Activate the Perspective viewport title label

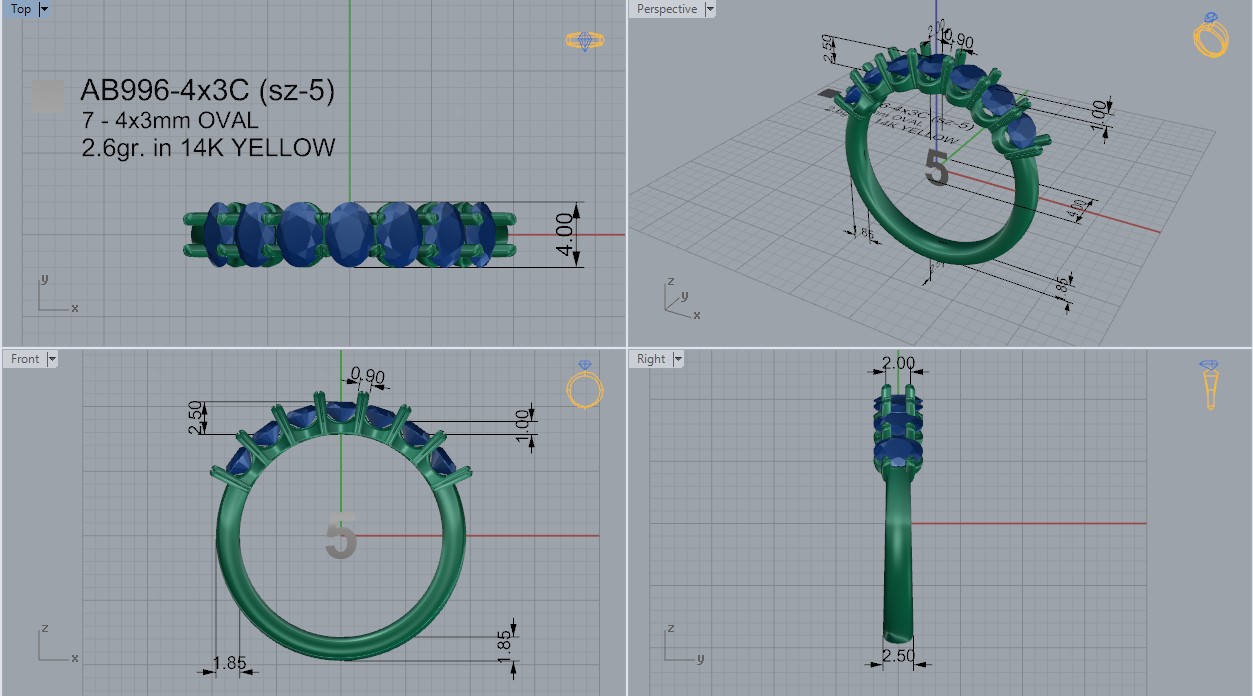point(667,9)
